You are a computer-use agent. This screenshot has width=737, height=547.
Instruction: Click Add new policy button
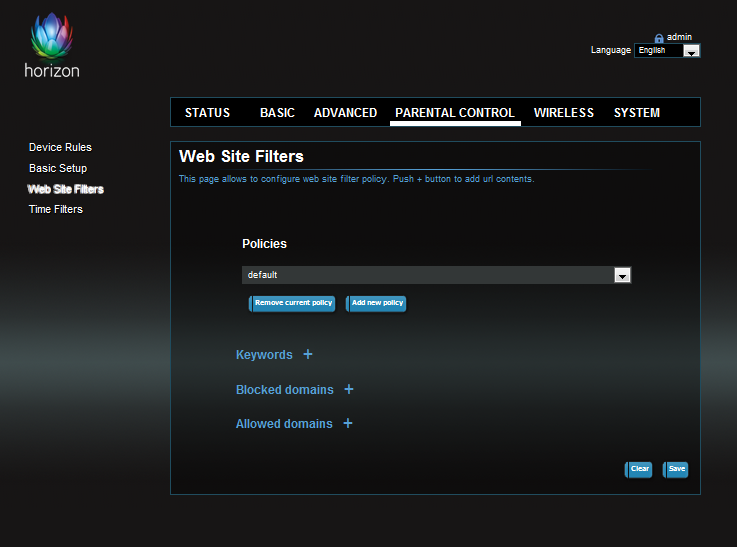tap(376, 303)
